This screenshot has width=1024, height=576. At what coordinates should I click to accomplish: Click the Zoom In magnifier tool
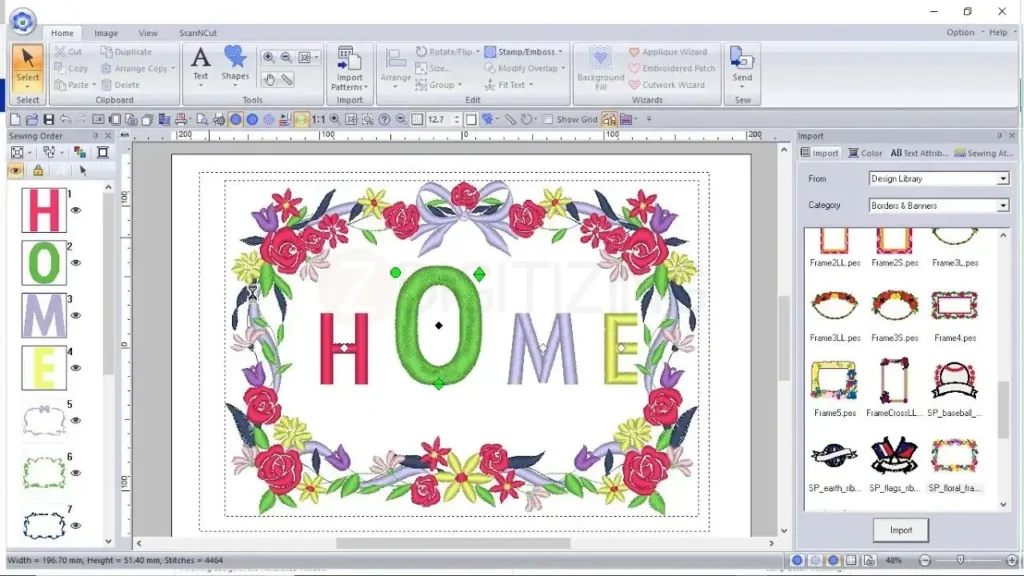click(x=269, y=58)
